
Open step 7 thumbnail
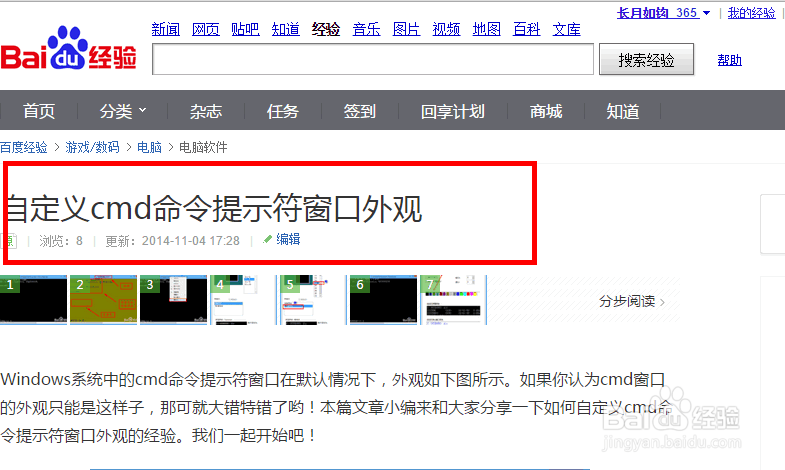point(453,300)
